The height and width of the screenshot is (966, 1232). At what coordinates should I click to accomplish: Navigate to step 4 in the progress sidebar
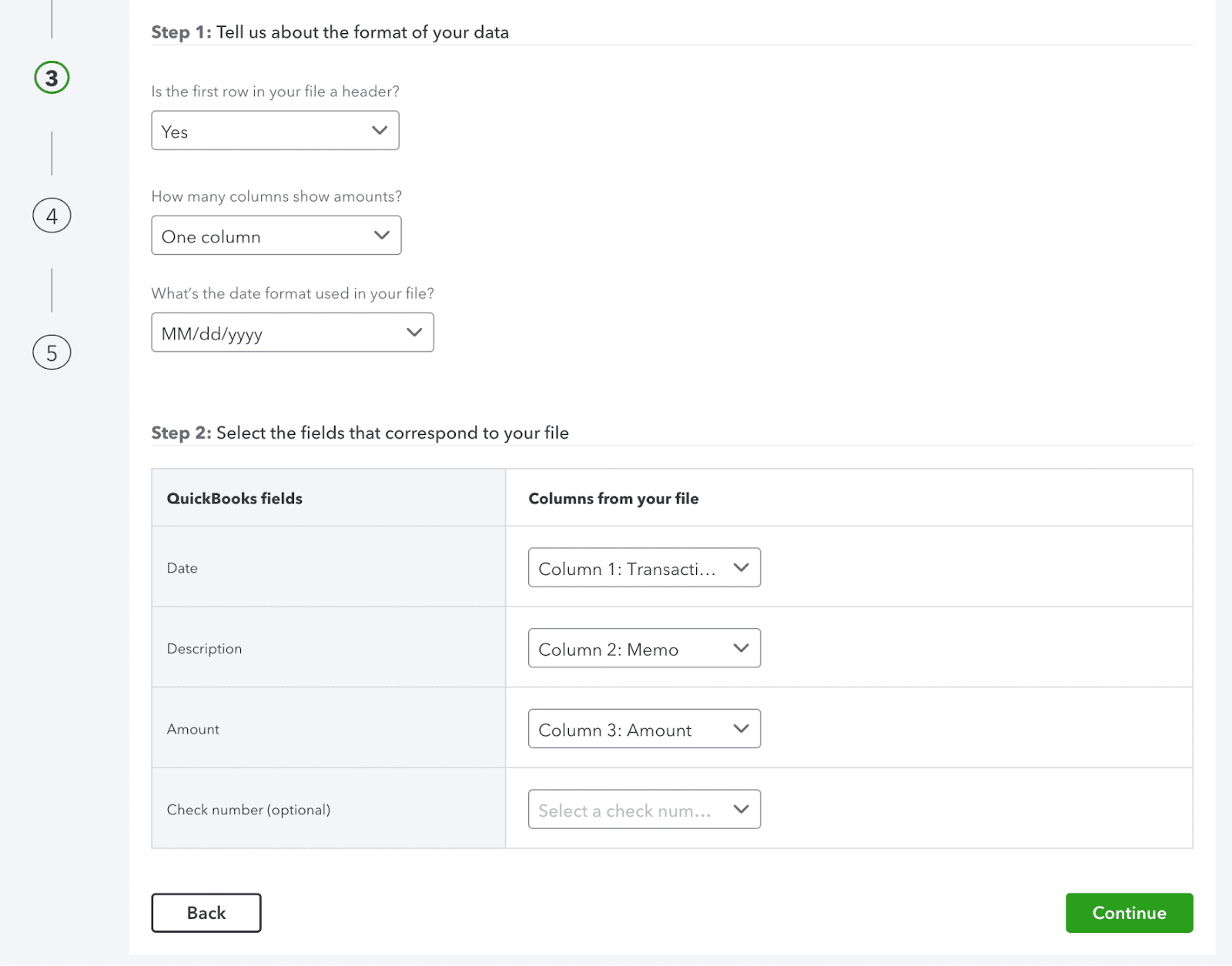click(x=51, y=216)
